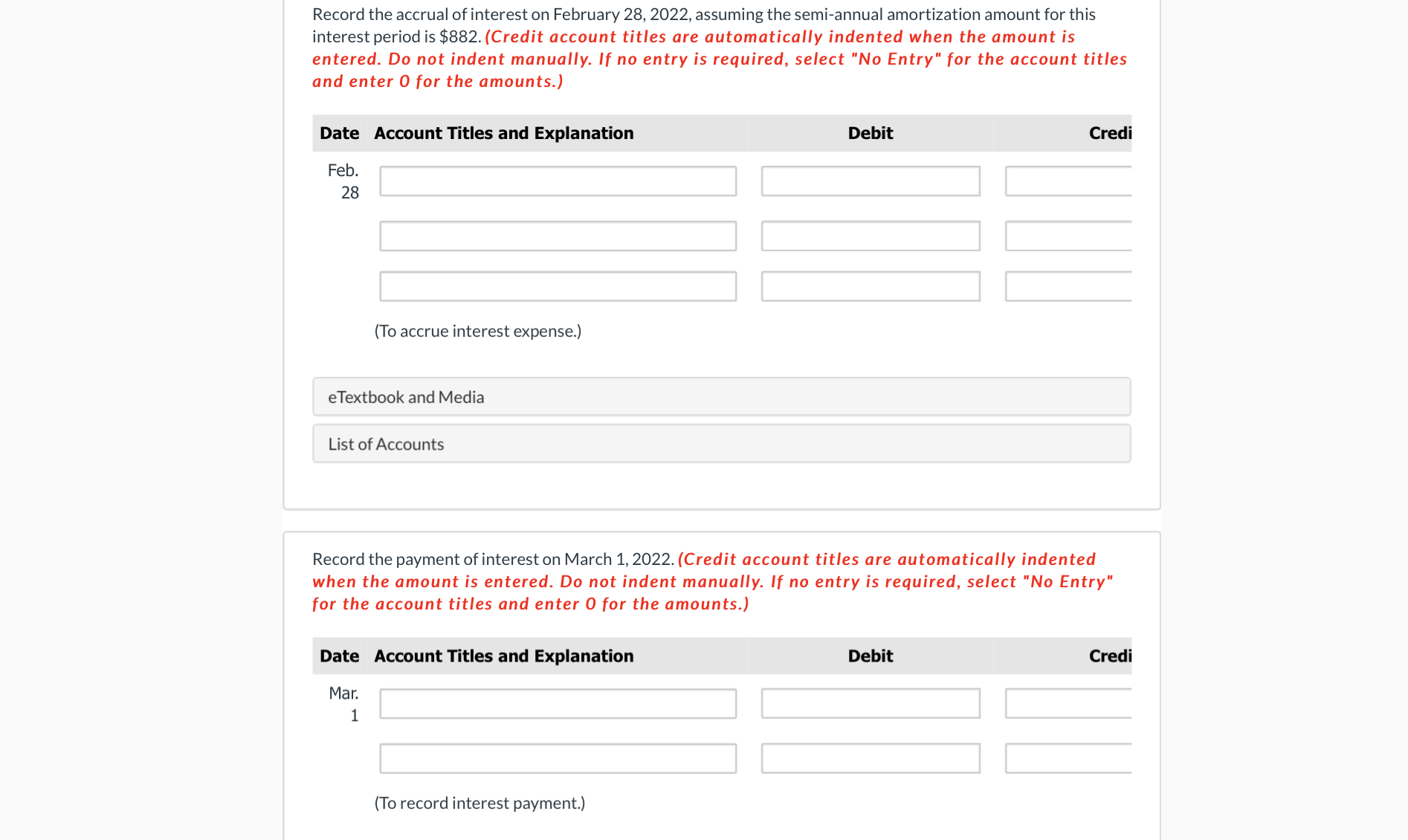1408x840 pixels.
Task: Click the first Debit amount field for Mar. 1
Action: coord(870,702)
